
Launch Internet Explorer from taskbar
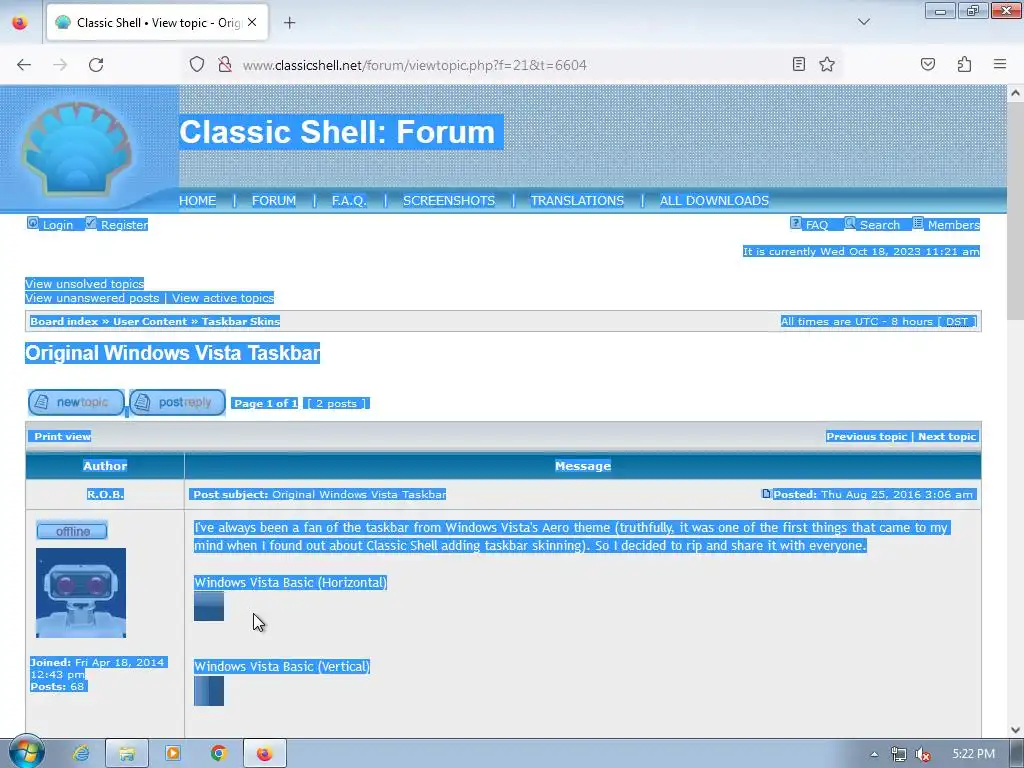point(81,754)
